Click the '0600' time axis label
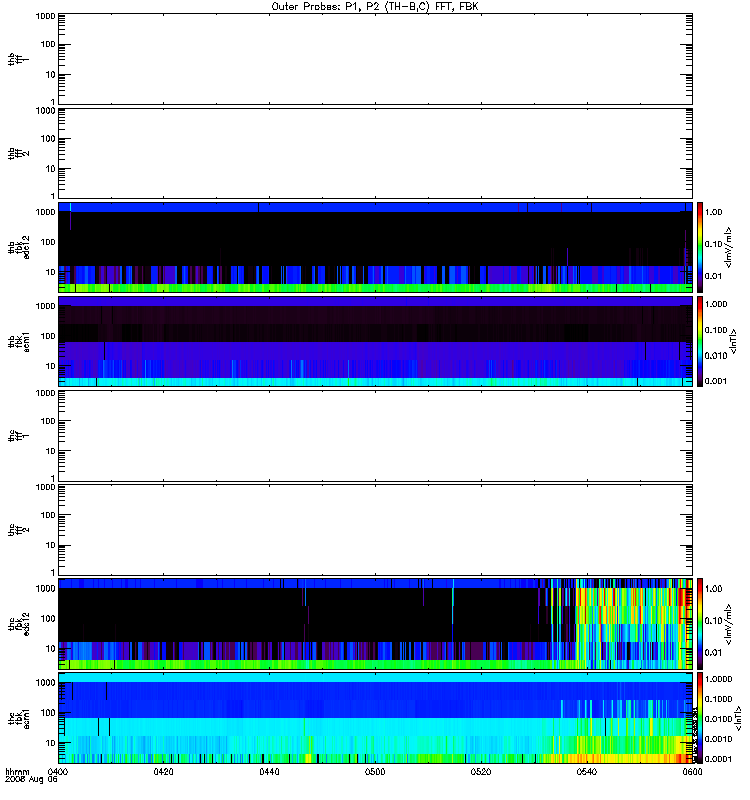The image size is (750, 800). pos(692,772)
